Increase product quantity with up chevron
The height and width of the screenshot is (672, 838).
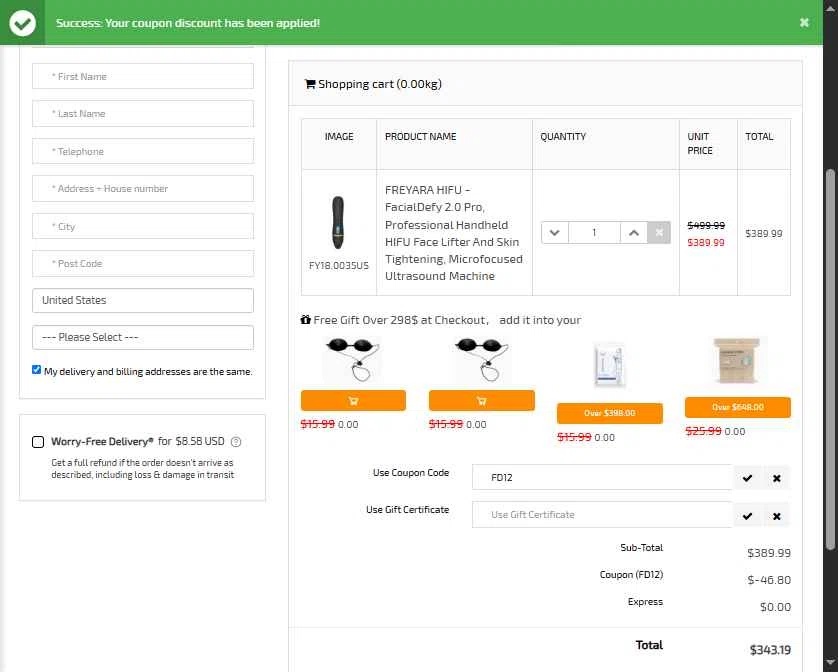634,233
